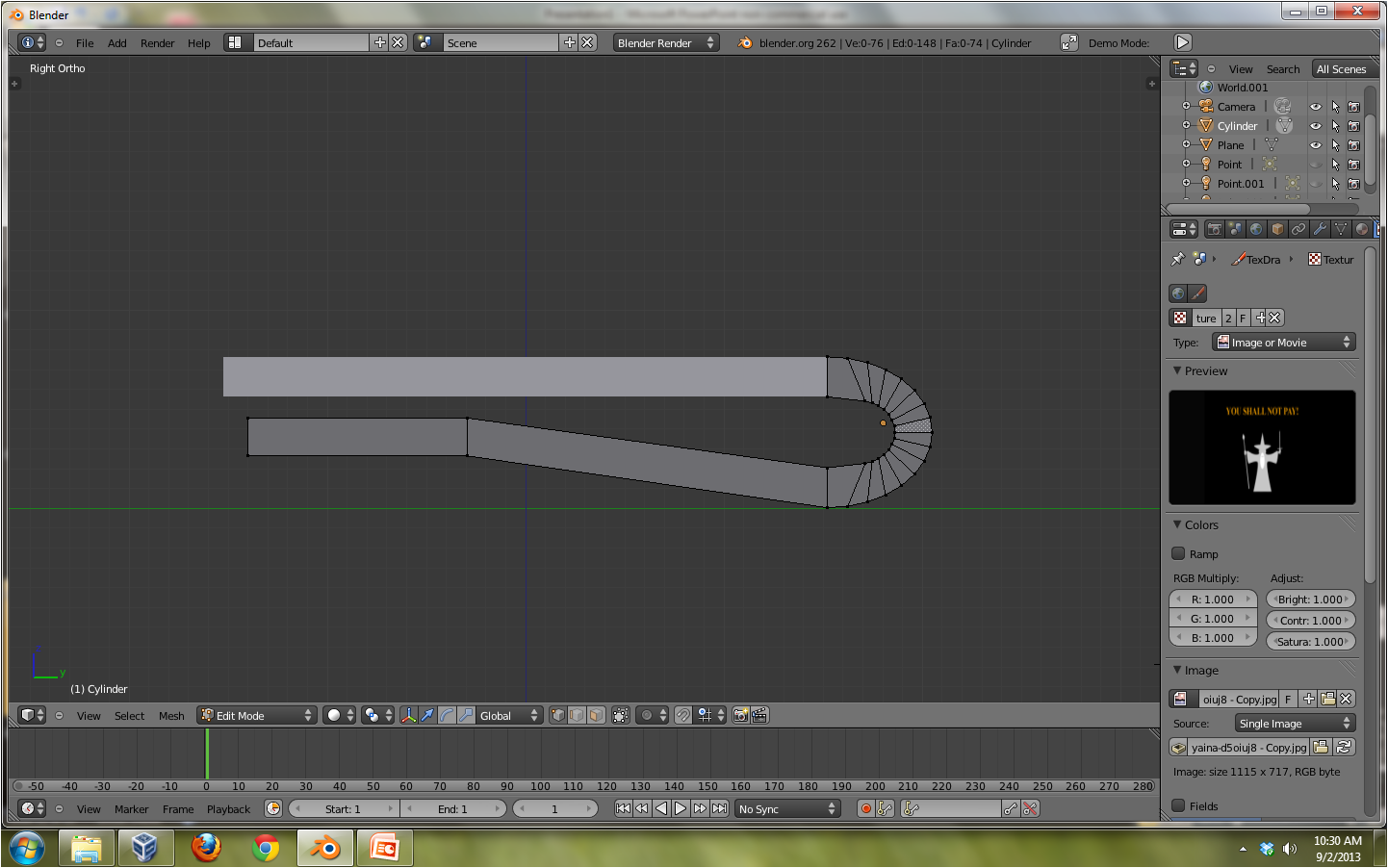Switch to edge select mode icon
This screenshot has width=1388, height=868.
[577, 715]
